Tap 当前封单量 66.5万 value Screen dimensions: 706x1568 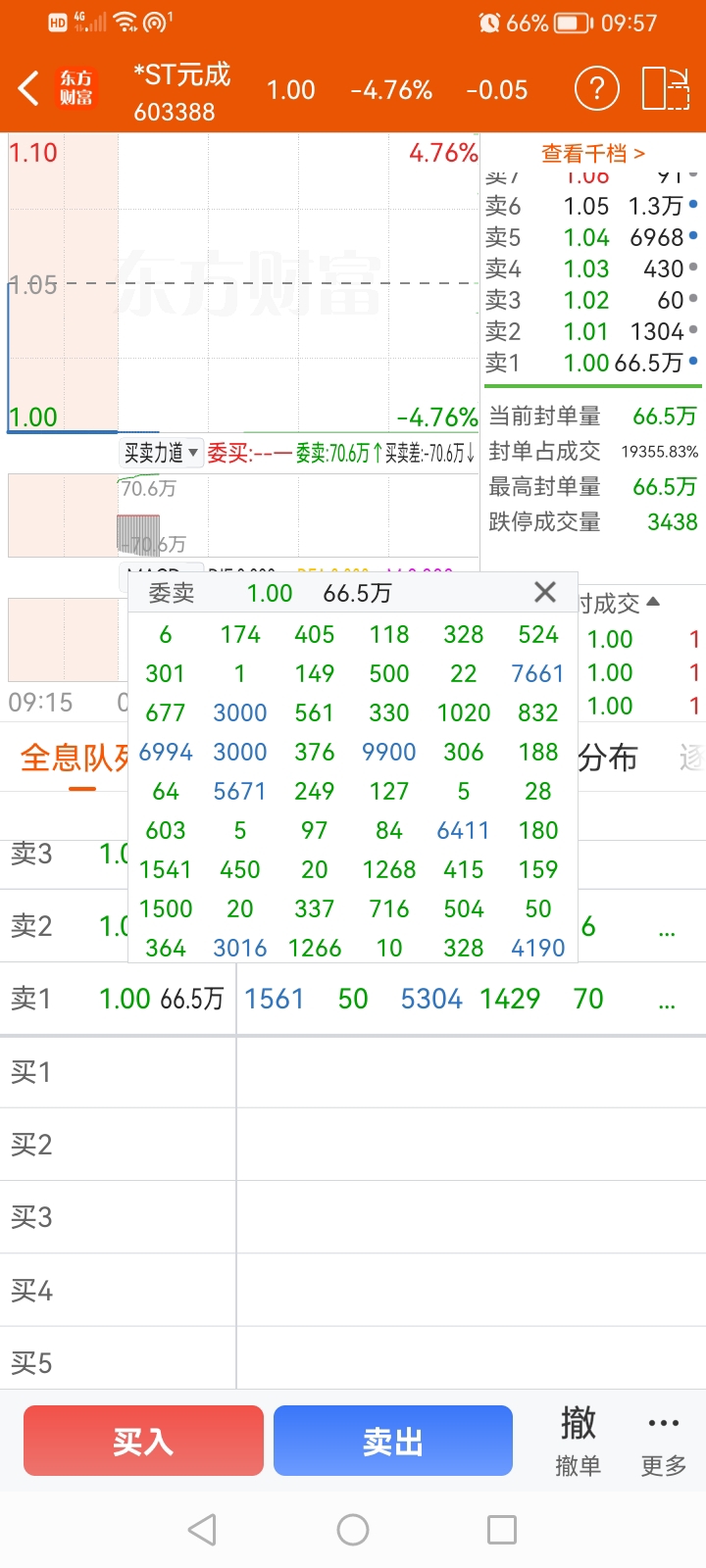click(x=665, y=416)
